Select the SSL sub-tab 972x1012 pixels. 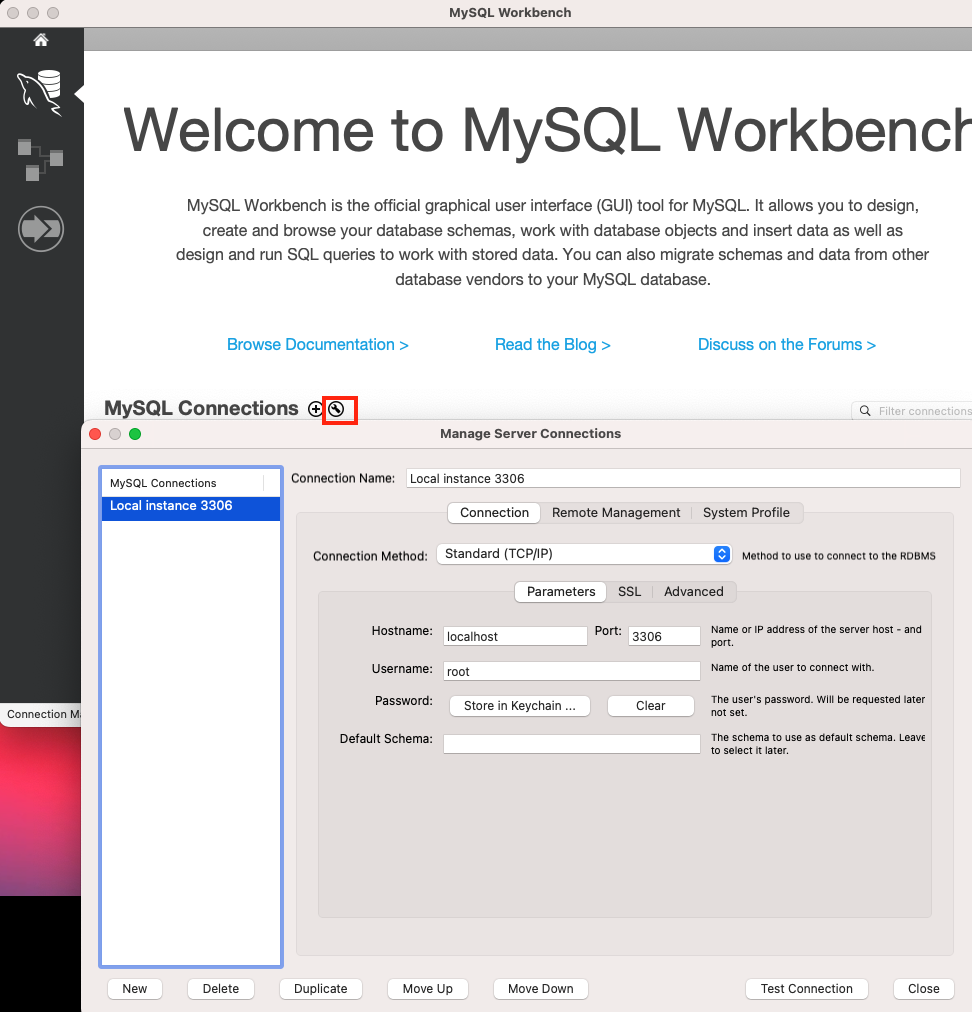(x=629, y=592)
